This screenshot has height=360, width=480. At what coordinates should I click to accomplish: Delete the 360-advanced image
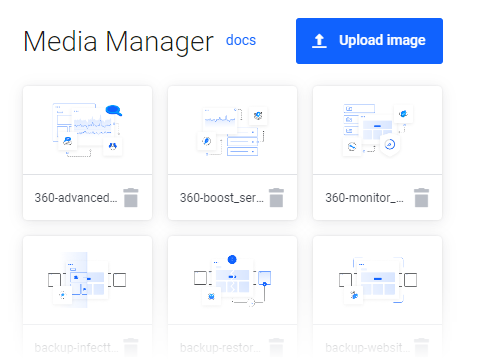[131, 198]
